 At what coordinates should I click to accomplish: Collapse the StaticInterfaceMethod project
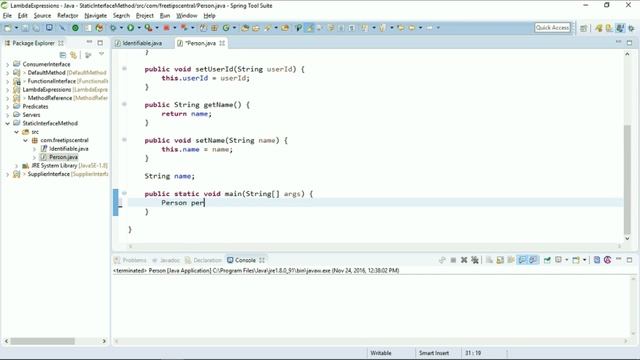point(7,123)
